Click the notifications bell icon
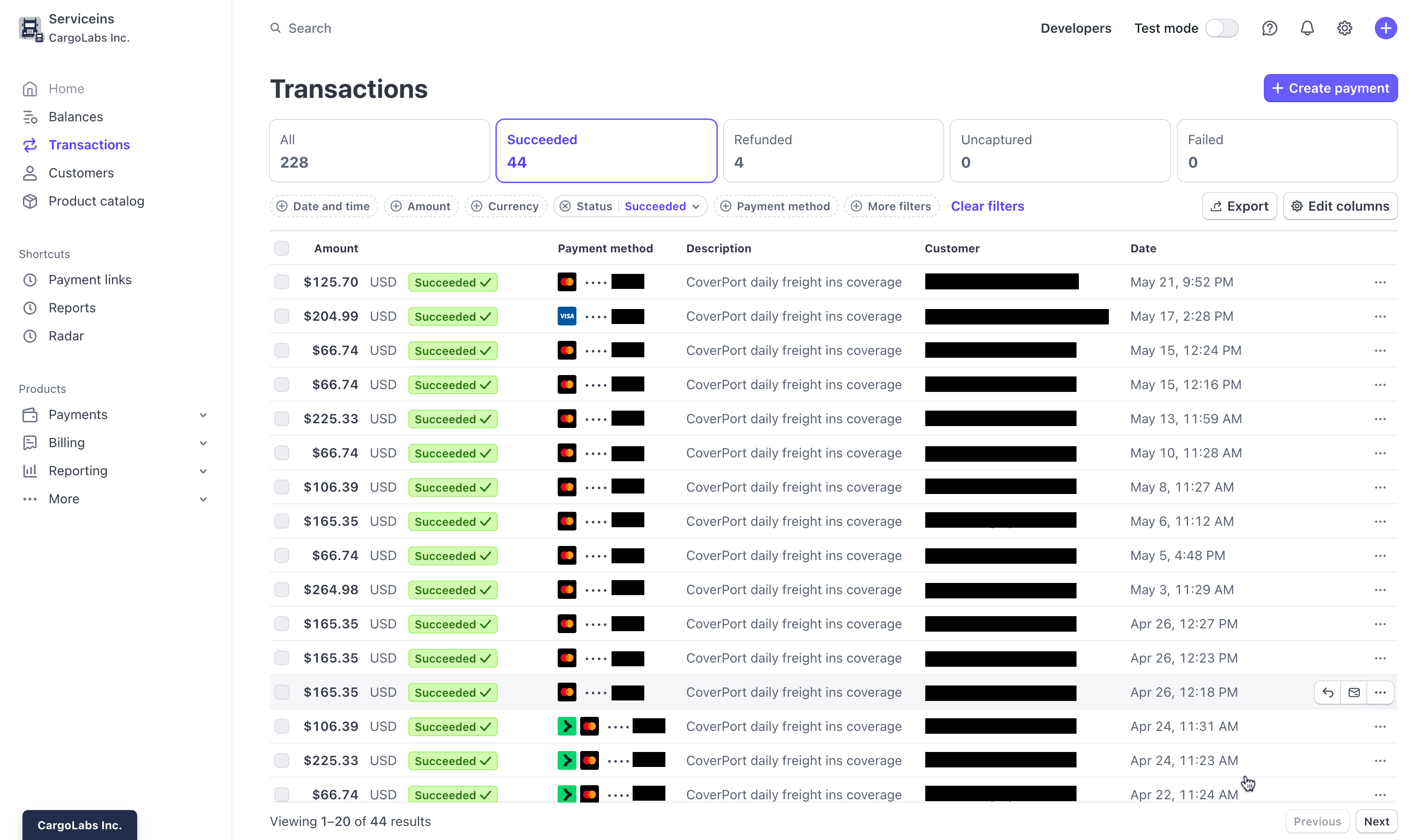The width and height of the screenshot is (1416, 840). [1307, 28]
